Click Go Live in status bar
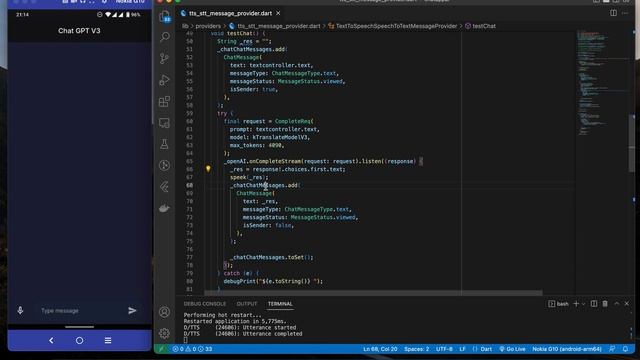This screenshot has height=360, width=640. coord(512,349)
